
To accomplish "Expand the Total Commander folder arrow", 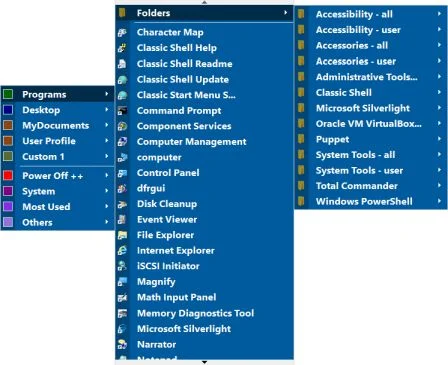I will [439, 186].
